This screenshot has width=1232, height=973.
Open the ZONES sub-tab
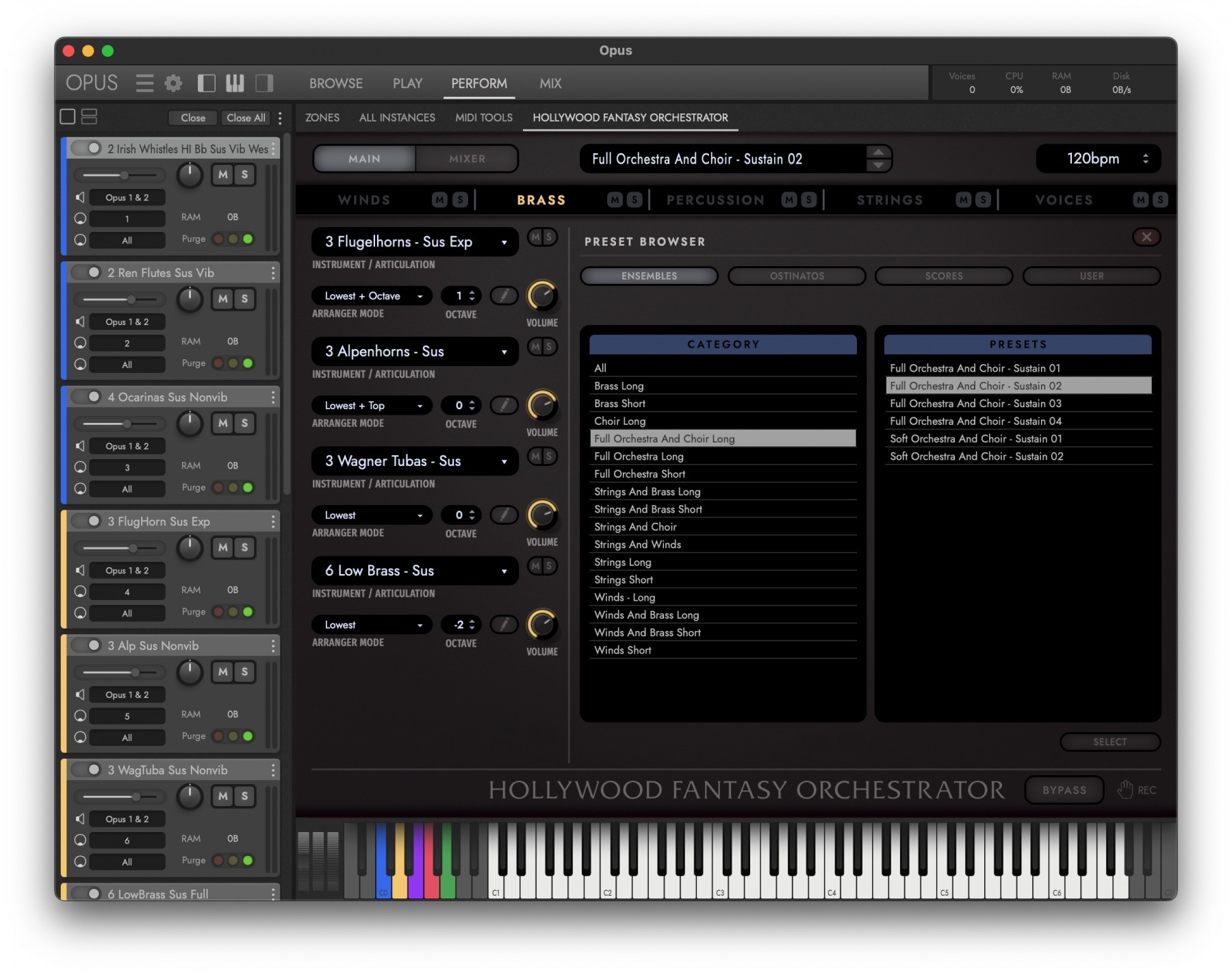pos(322,118)
